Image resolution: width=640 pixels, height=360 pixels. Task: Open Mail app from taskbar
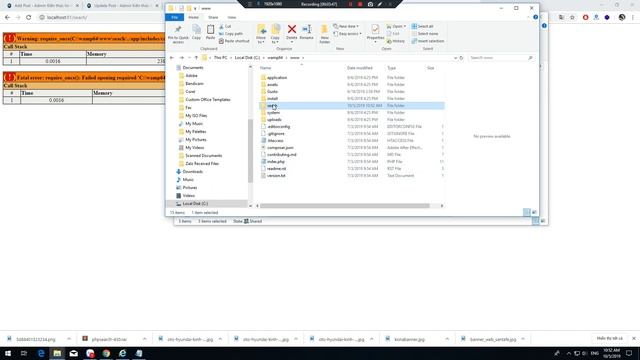click(x=73, y=353)
